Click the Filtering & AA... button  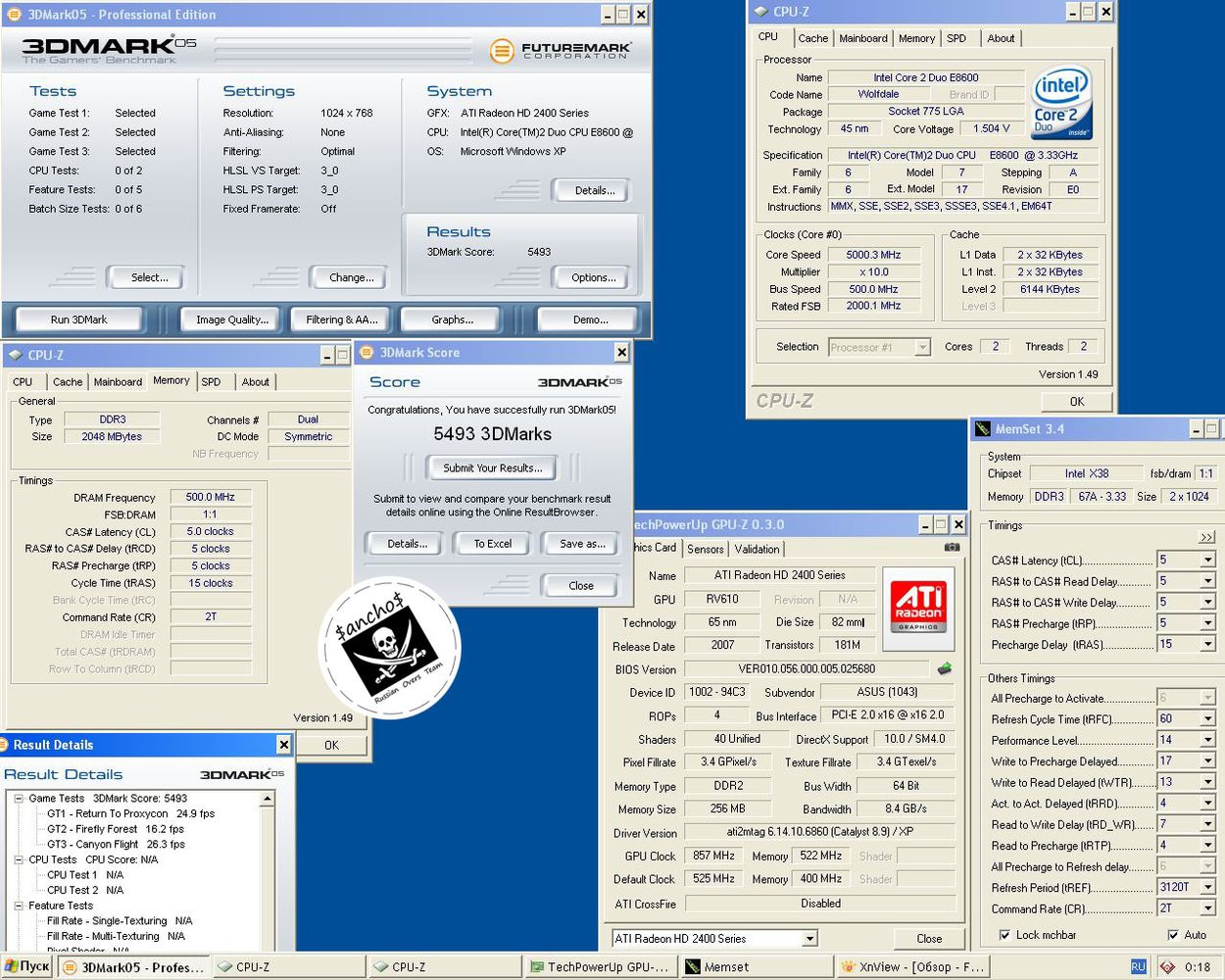pyautogui.click(x=341, y=319)
